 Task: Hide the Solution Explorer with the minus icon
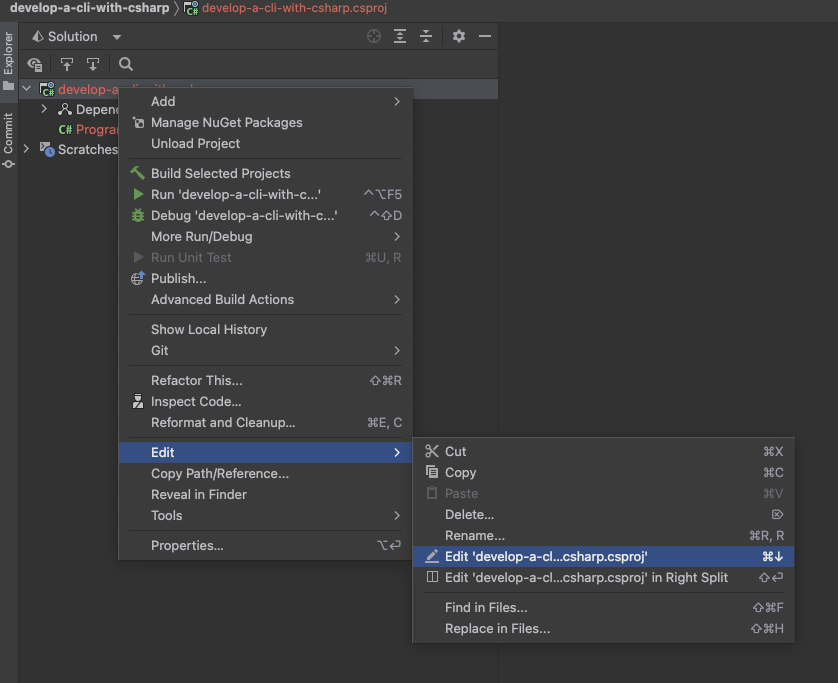[484, 36]
